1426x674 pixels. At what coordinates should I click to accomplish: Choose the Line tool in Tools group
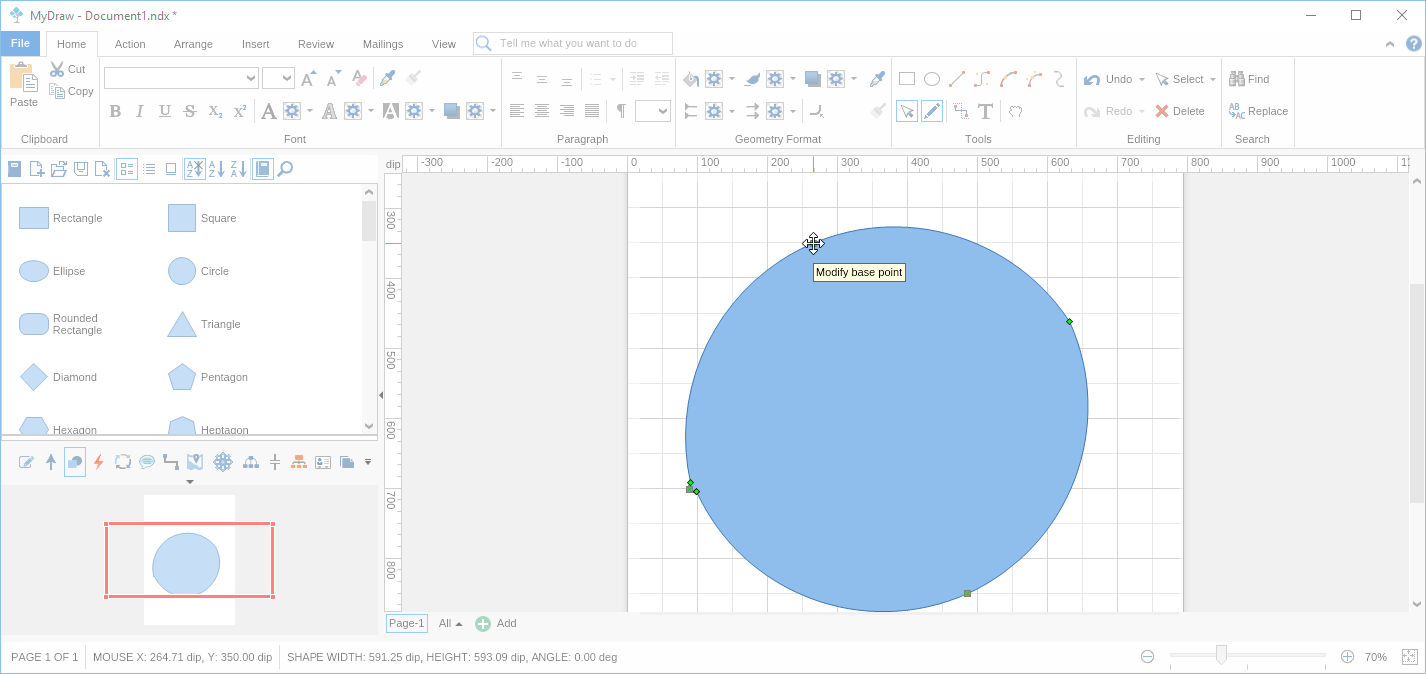click(957, 79)
